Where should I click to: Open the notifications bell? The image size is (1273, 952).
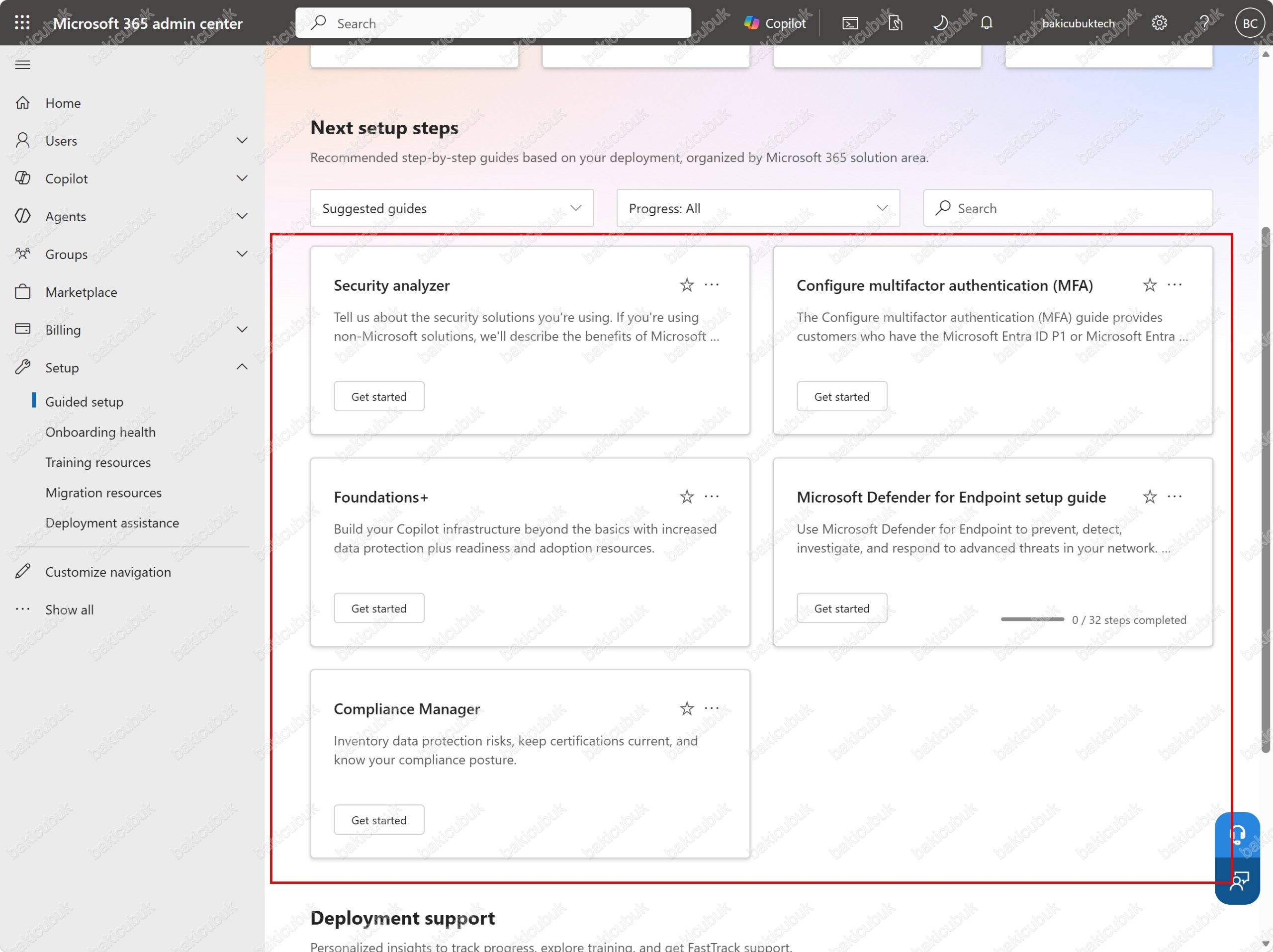(x=987, y=23)
